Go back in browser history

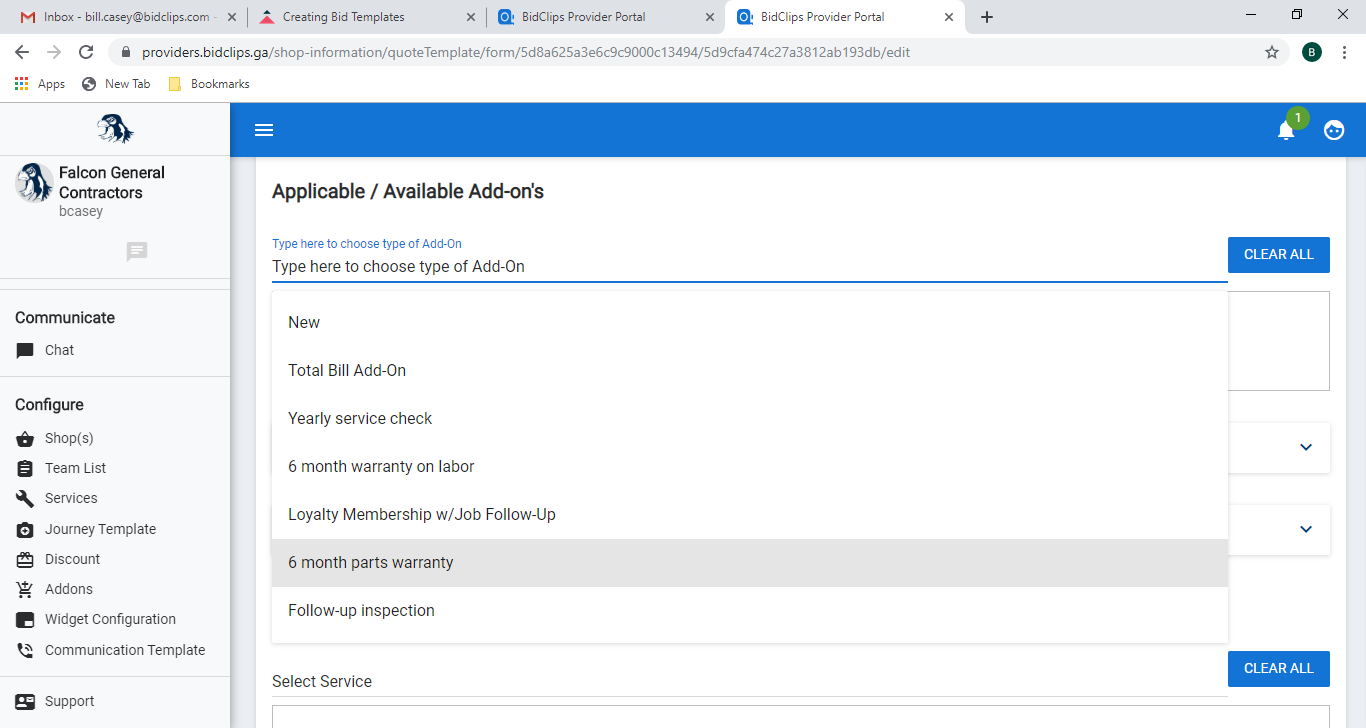[22, 52]
